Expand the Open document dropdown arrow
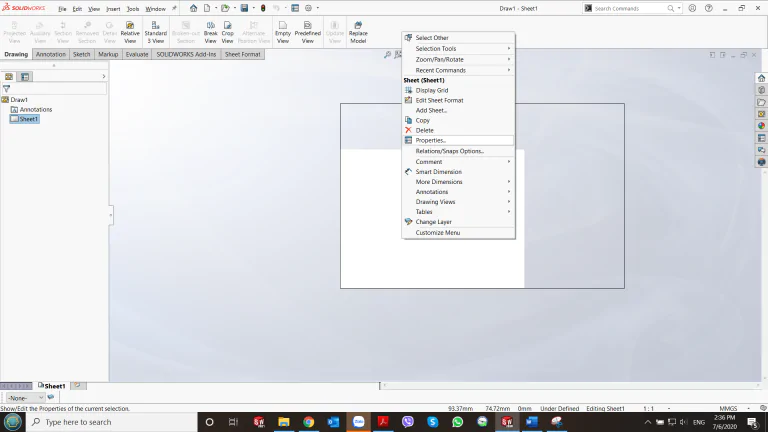The height and width of the screenshot is (432, 768). pos(234,8)
